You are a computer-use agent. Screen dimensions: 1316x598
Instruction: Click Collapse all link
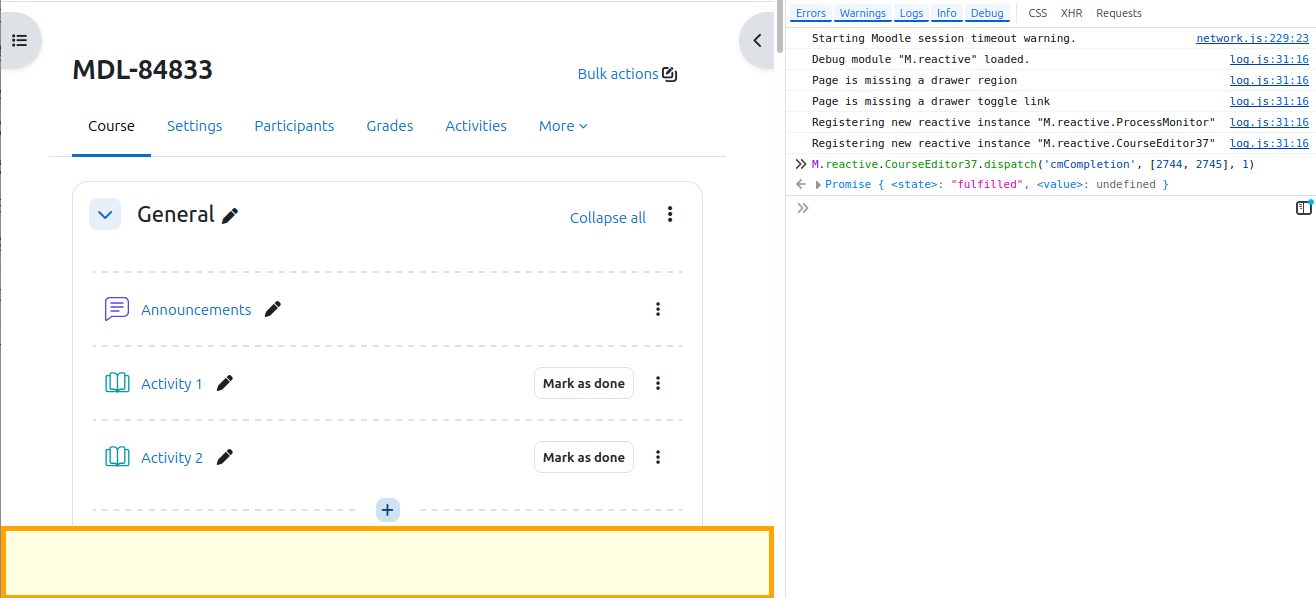click(x=608, y=218)
